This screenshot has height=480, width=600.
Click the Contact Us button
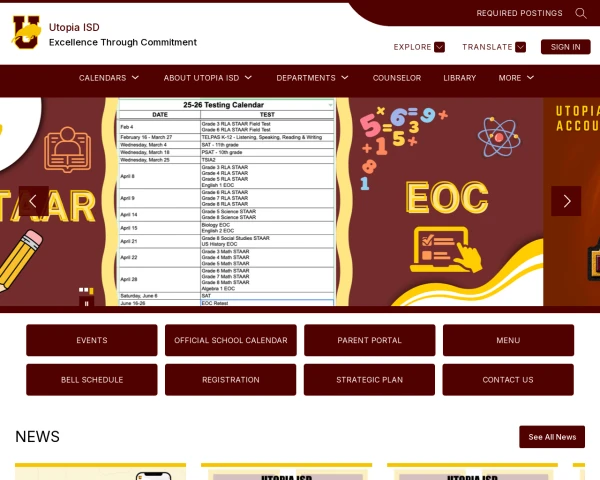508,380
